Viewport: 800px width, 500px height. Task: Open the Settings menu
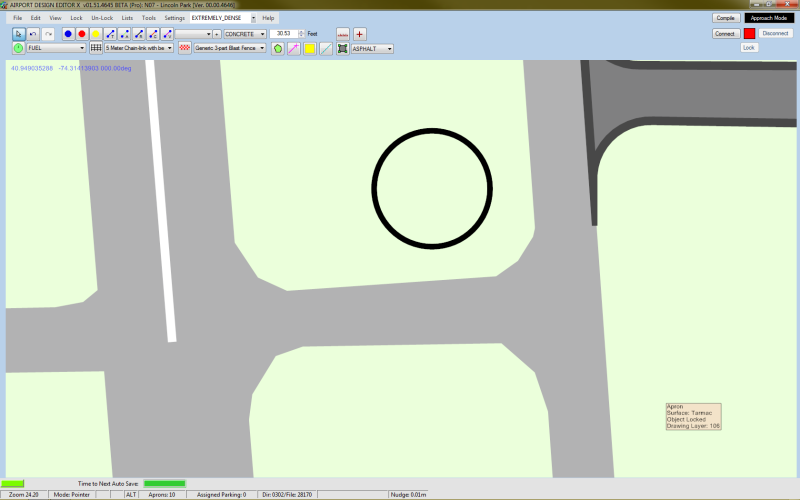174,18
